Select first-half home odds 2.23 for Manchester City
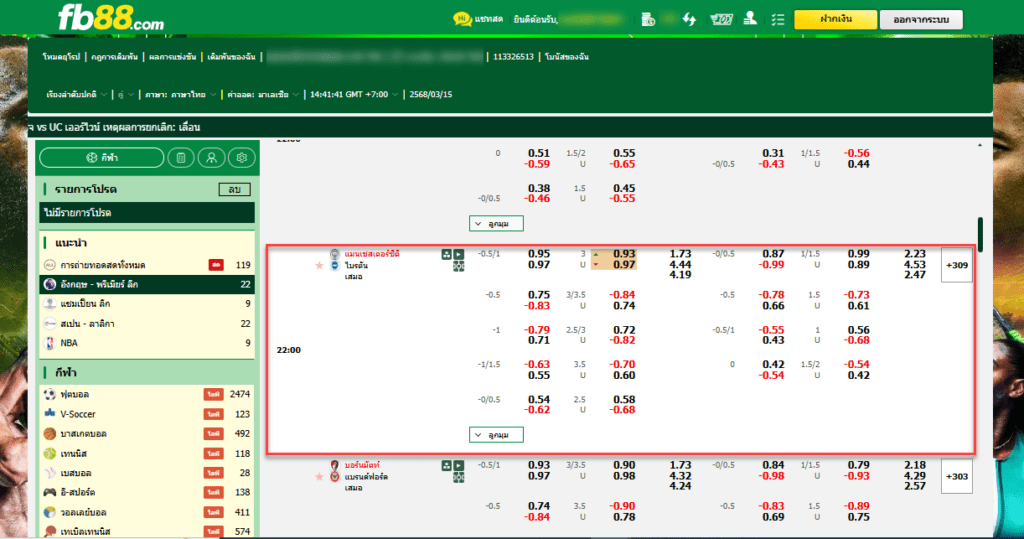Viewport: 1024px width, 539px height. click(915, 254)
